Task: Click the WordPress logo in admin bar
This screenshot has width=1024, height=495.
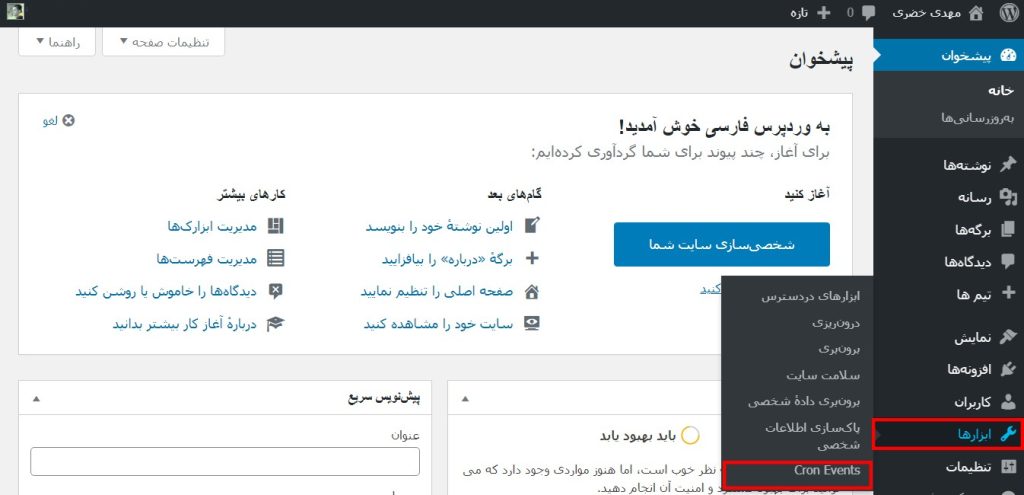Action: coord(1009,12)
